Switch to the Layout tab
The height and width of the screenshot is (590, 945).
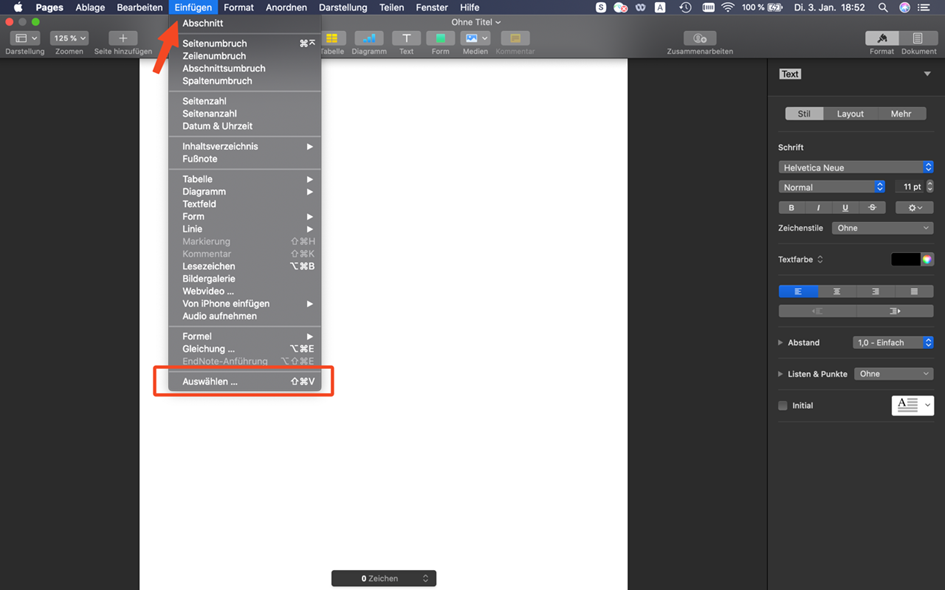pyautogui.click(x=850, y=113)
